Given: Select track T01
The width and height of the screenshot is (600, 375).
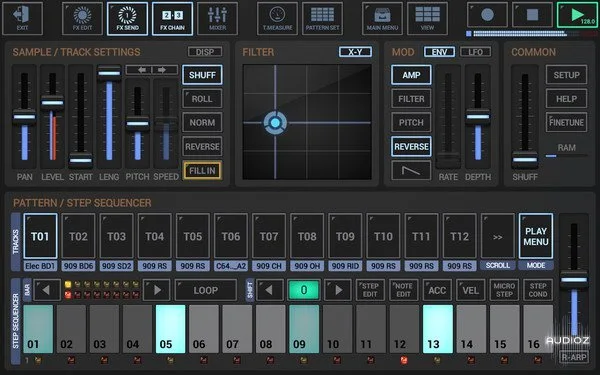Looking at the screenshot, I should click(40, 236).
